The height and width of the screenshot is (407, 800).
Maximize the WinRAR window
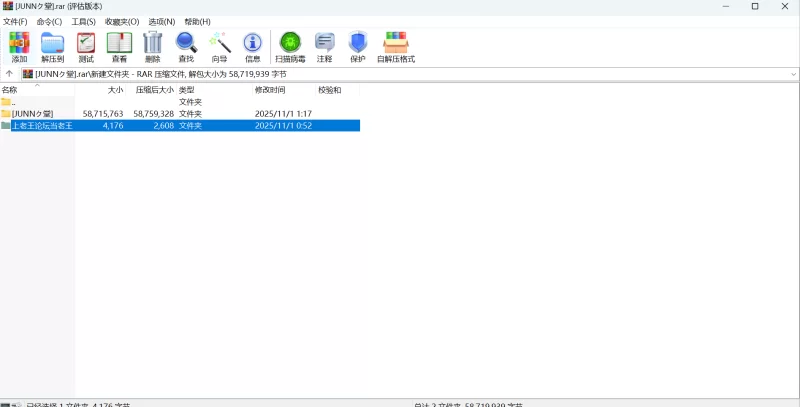pos(755,6)
